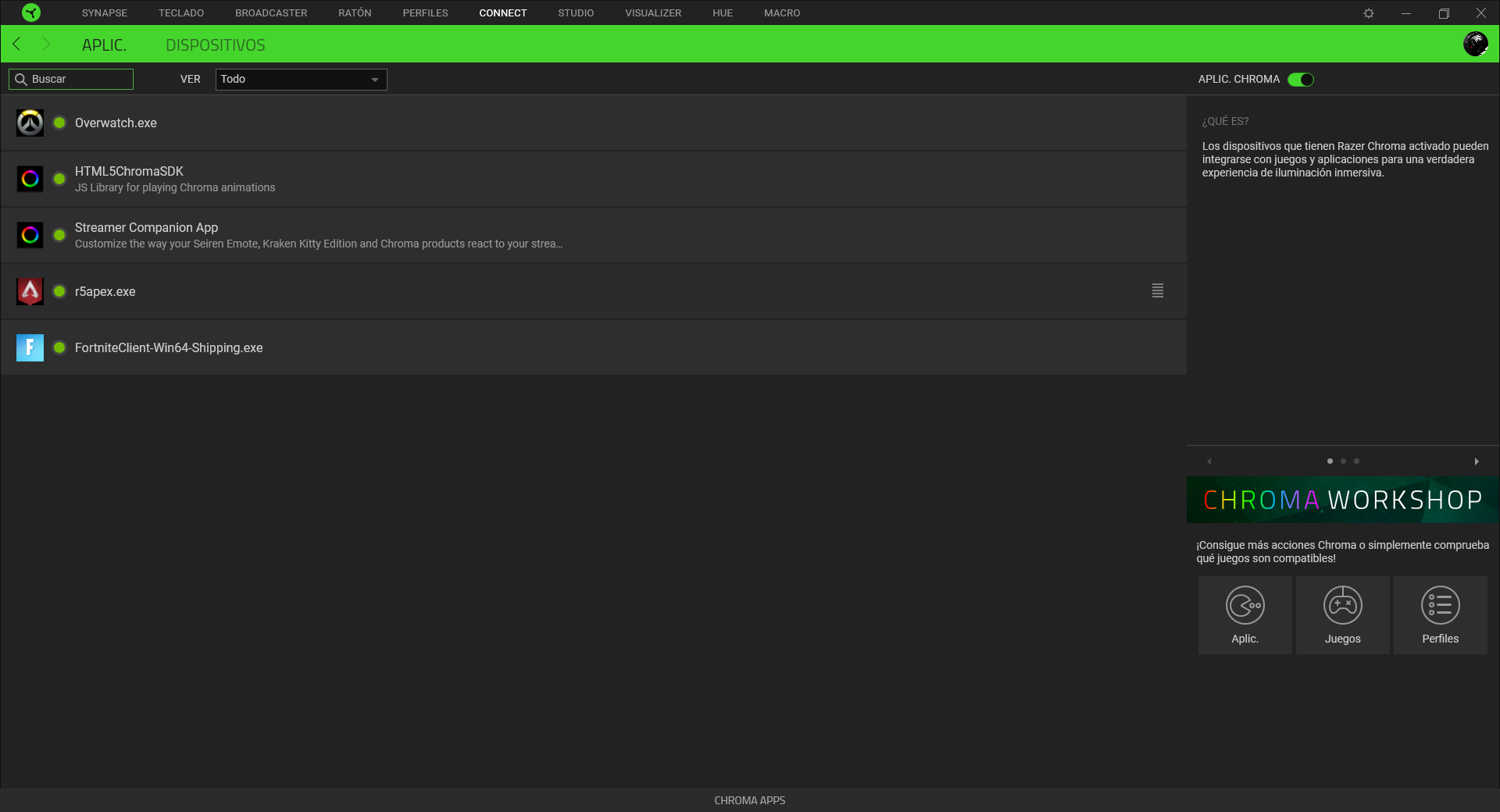
Task: Open the MACRO tab
Action: (x=782, y=13)
